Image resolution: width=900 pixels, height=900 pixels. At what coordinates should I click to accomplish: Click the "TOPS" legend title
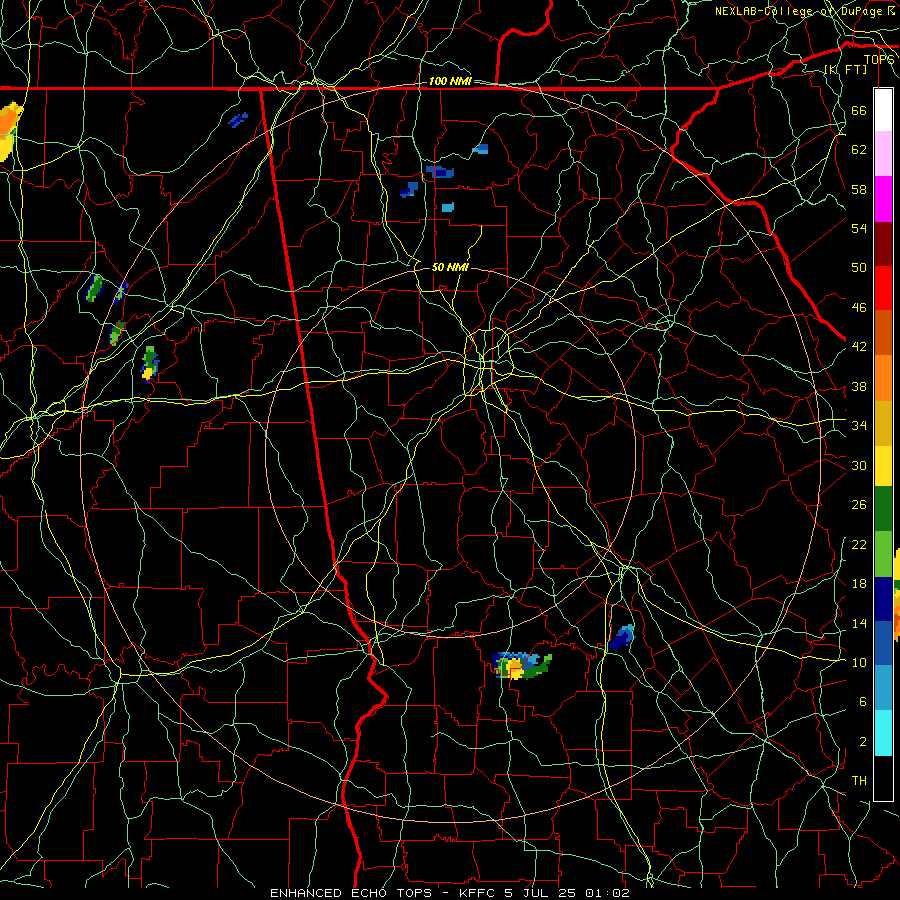pos(879,59)
